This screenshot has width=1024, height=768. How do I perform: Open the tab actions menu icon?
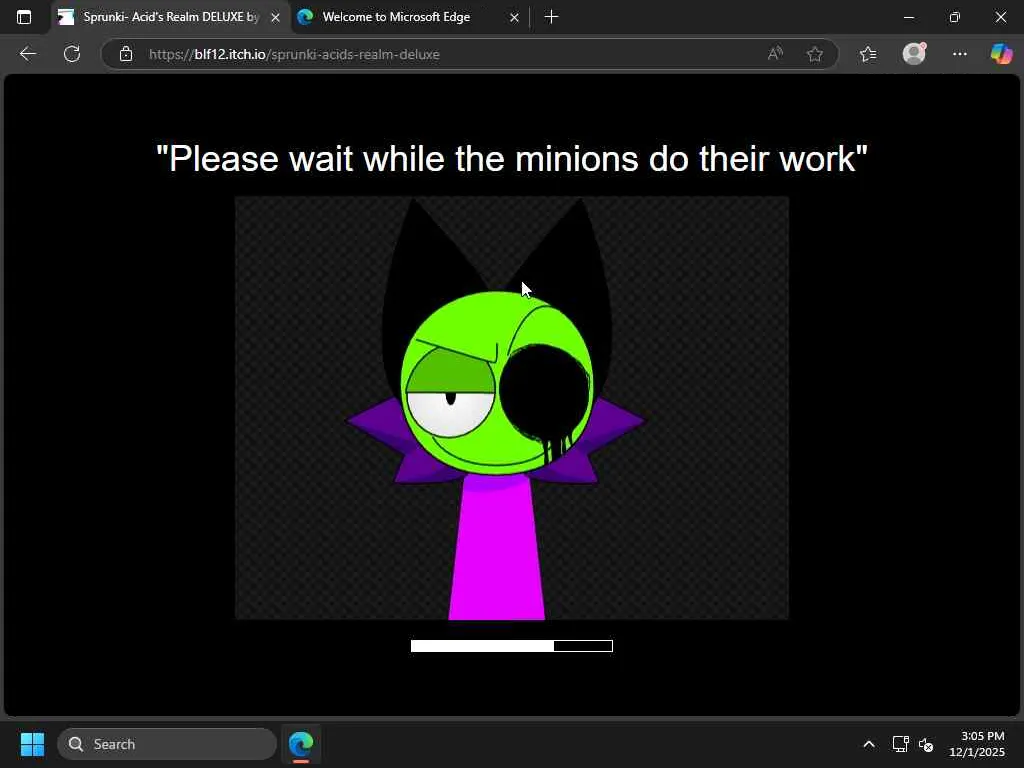pyautogui.click(x=24, y=17)
